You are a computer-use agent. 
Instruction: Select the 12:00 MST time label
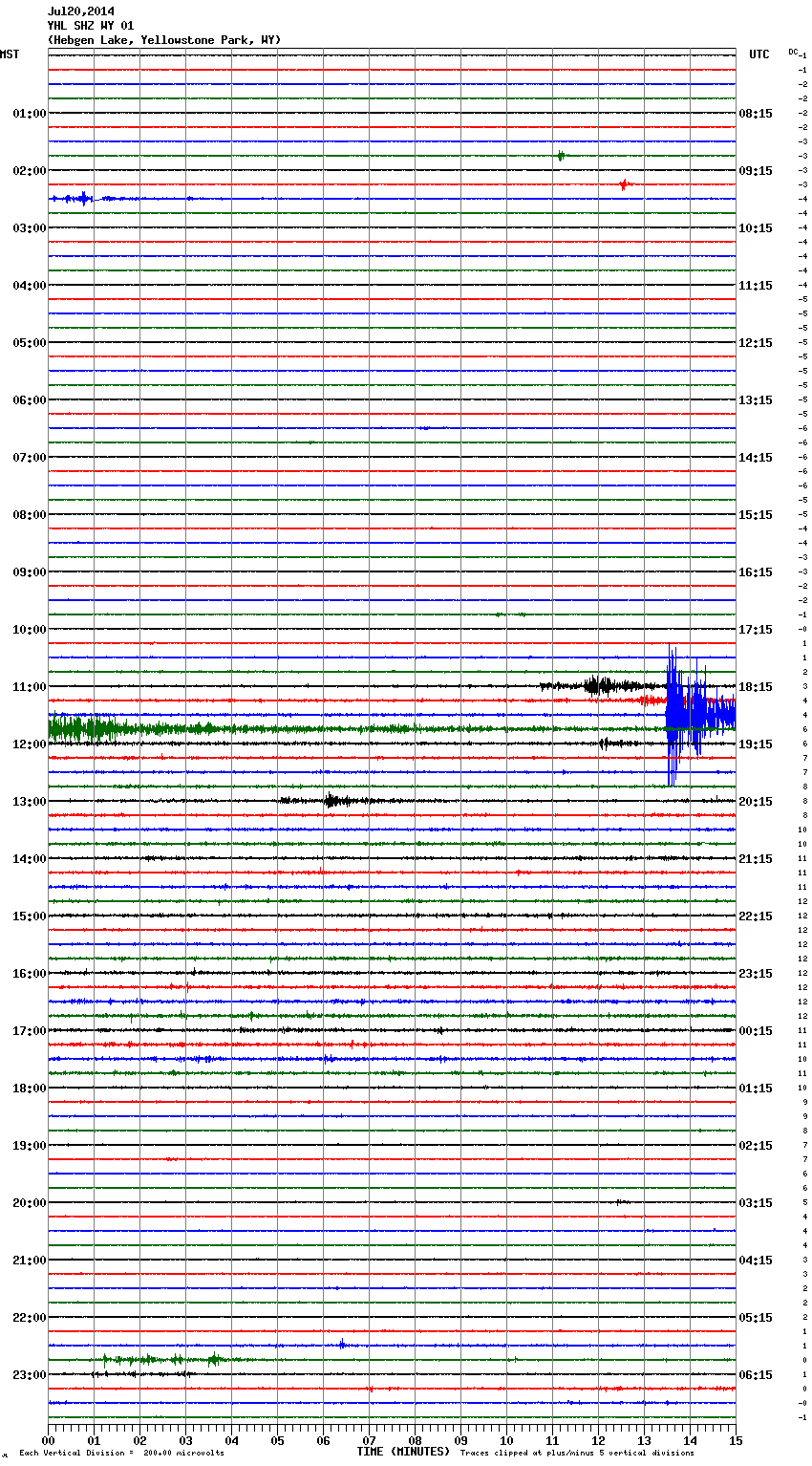coord(30,744)
